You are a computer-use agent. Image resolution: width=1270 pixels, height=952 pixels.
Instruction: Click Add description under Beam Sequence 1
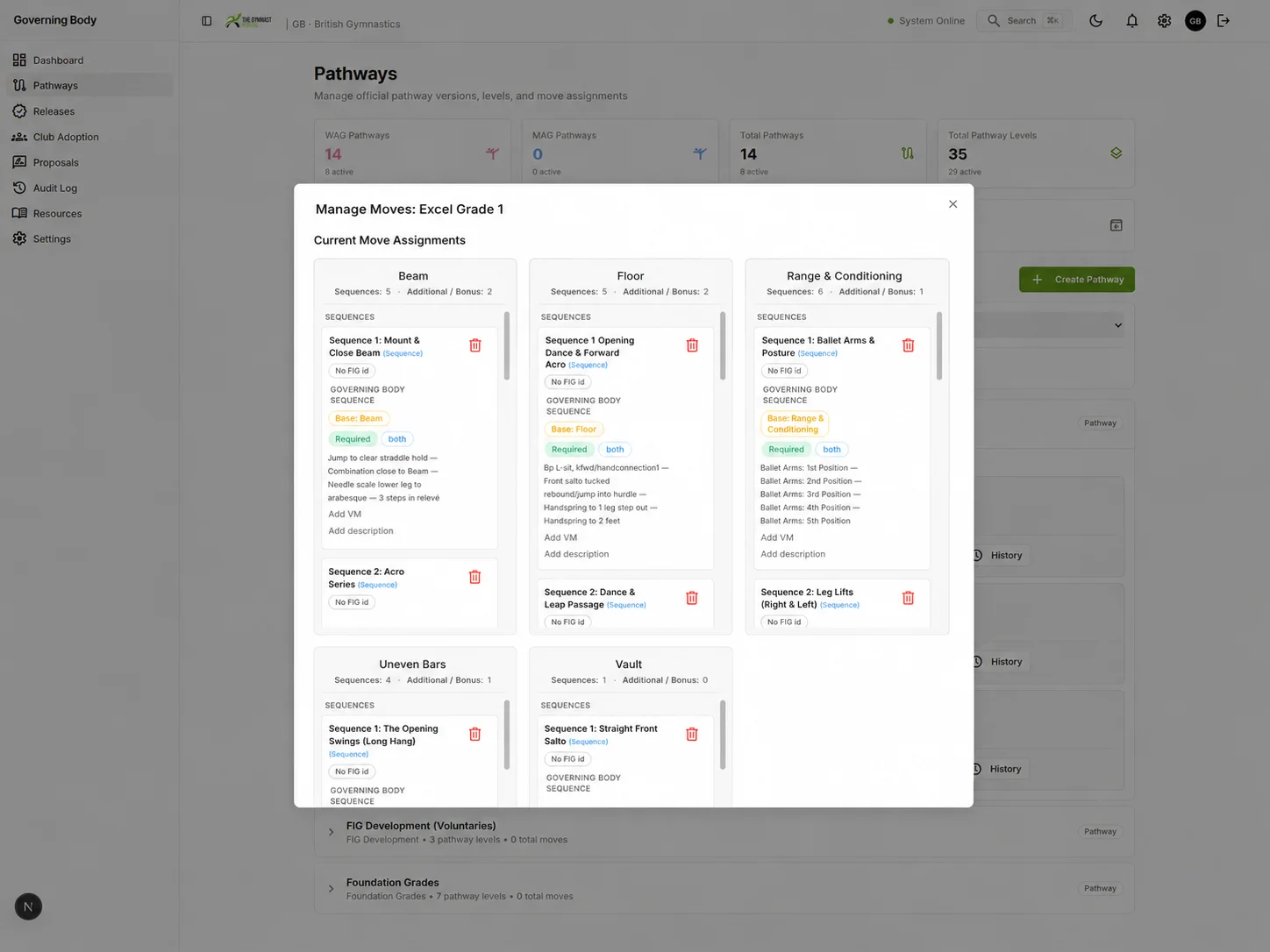360,531
